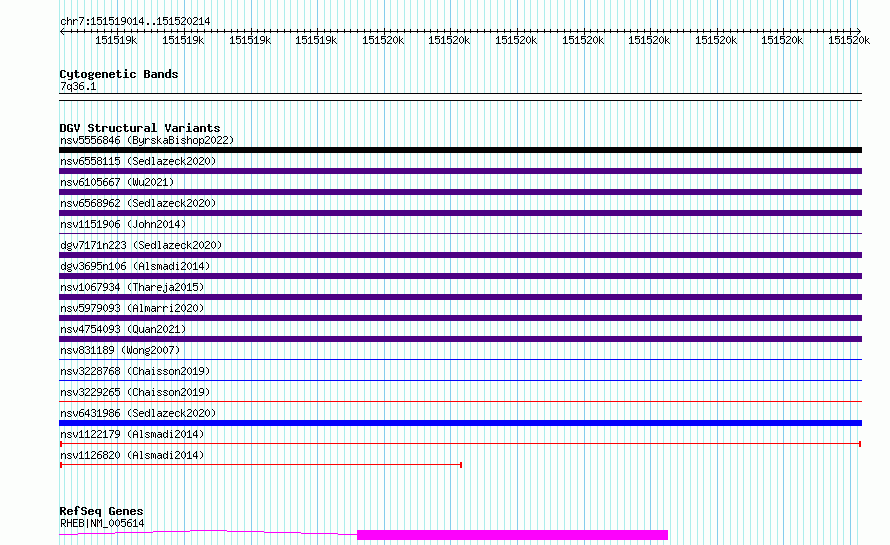Open variant nsv3228768 (Chaisson2019) label
Viewport: 890px width, 545px height.
(x=135, y=371)
